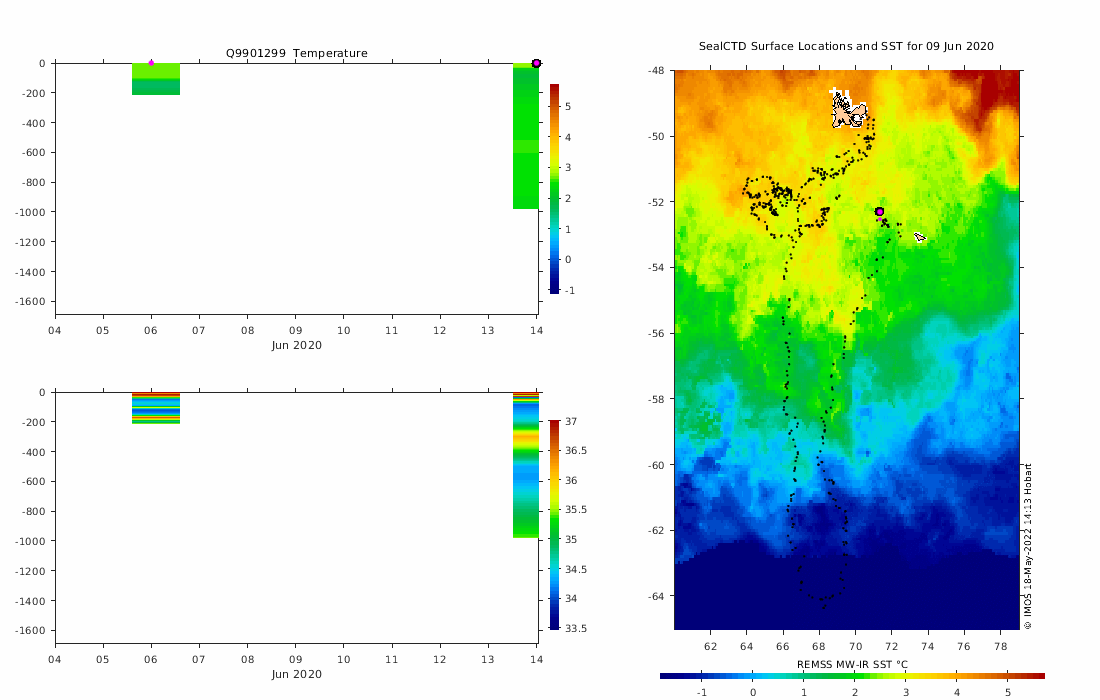The width and height of the screenshot is (1100, 700).
Task: Click the '34.5' value on the salinity colorbar
Action: coord(576,570)
